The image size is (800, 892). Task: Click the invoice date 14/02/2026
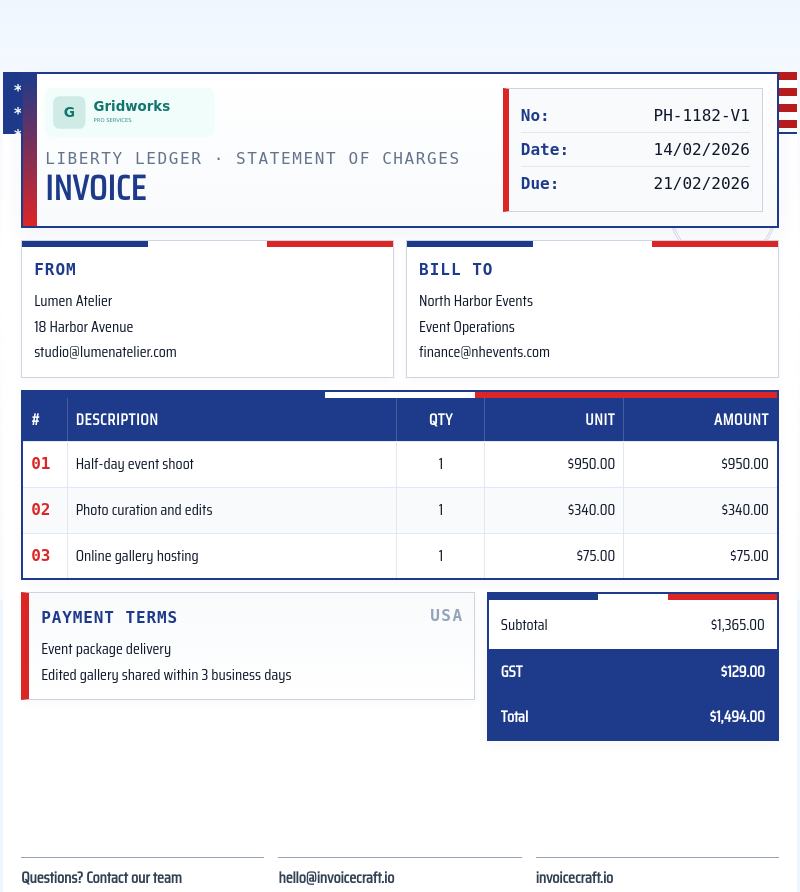click(701, 150)
